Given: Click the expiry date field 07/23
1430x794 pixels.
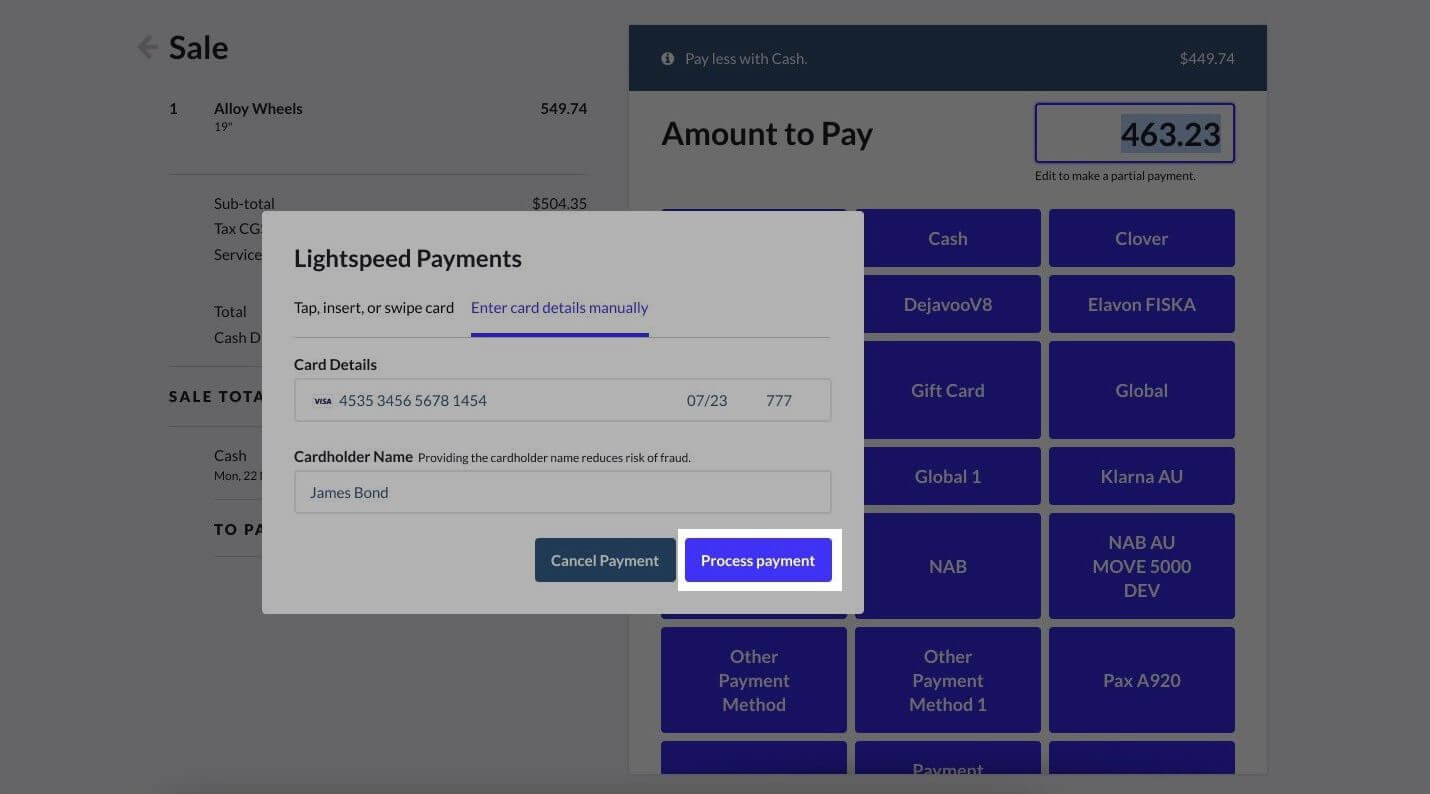Looking at the screenshot, I should [x=707, y=401].
